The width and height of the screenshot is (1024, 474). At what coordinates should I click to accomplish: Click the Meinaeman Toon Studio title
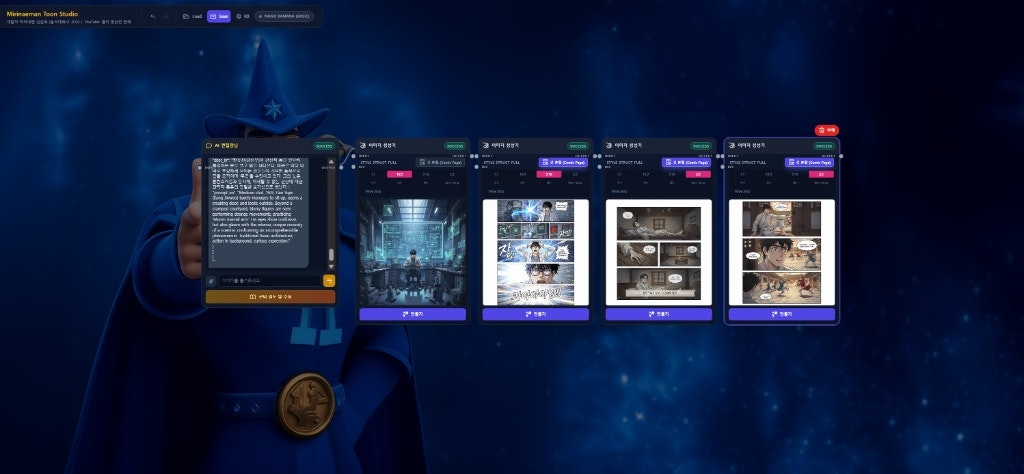[x=42, y=14]
